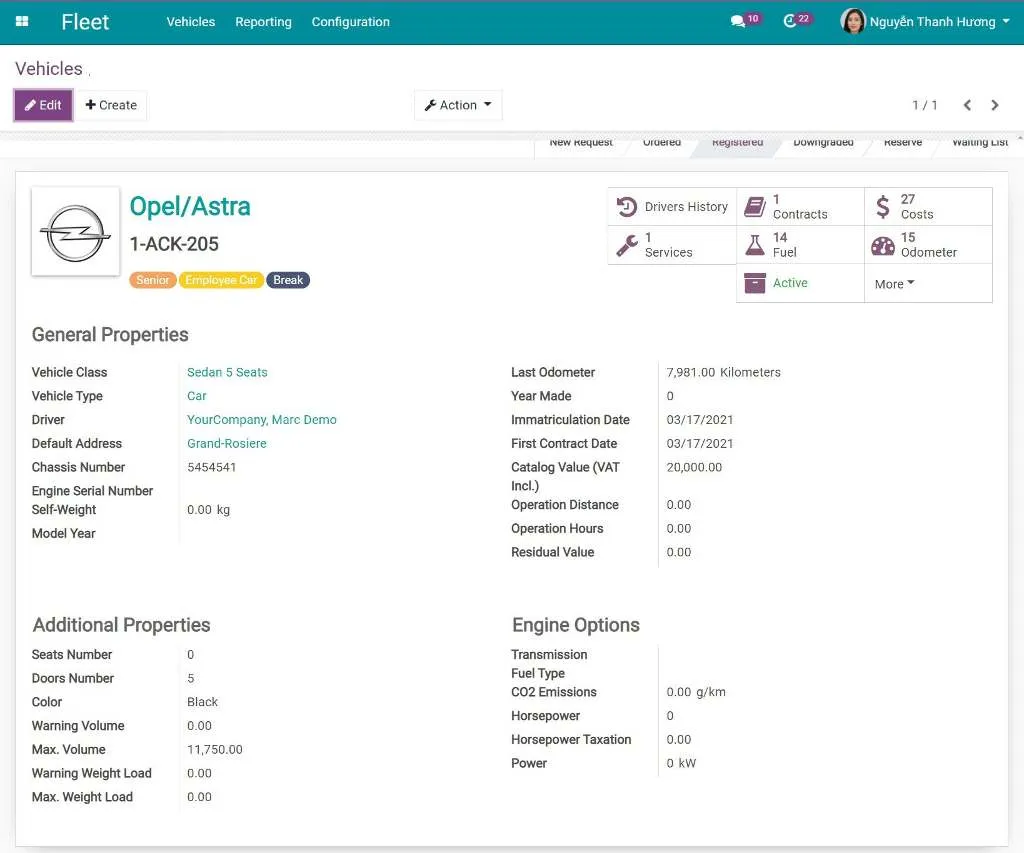This screenshot has height=853, width=1024.
Task: Set status to Waiting List
Action: pos(980,142)
